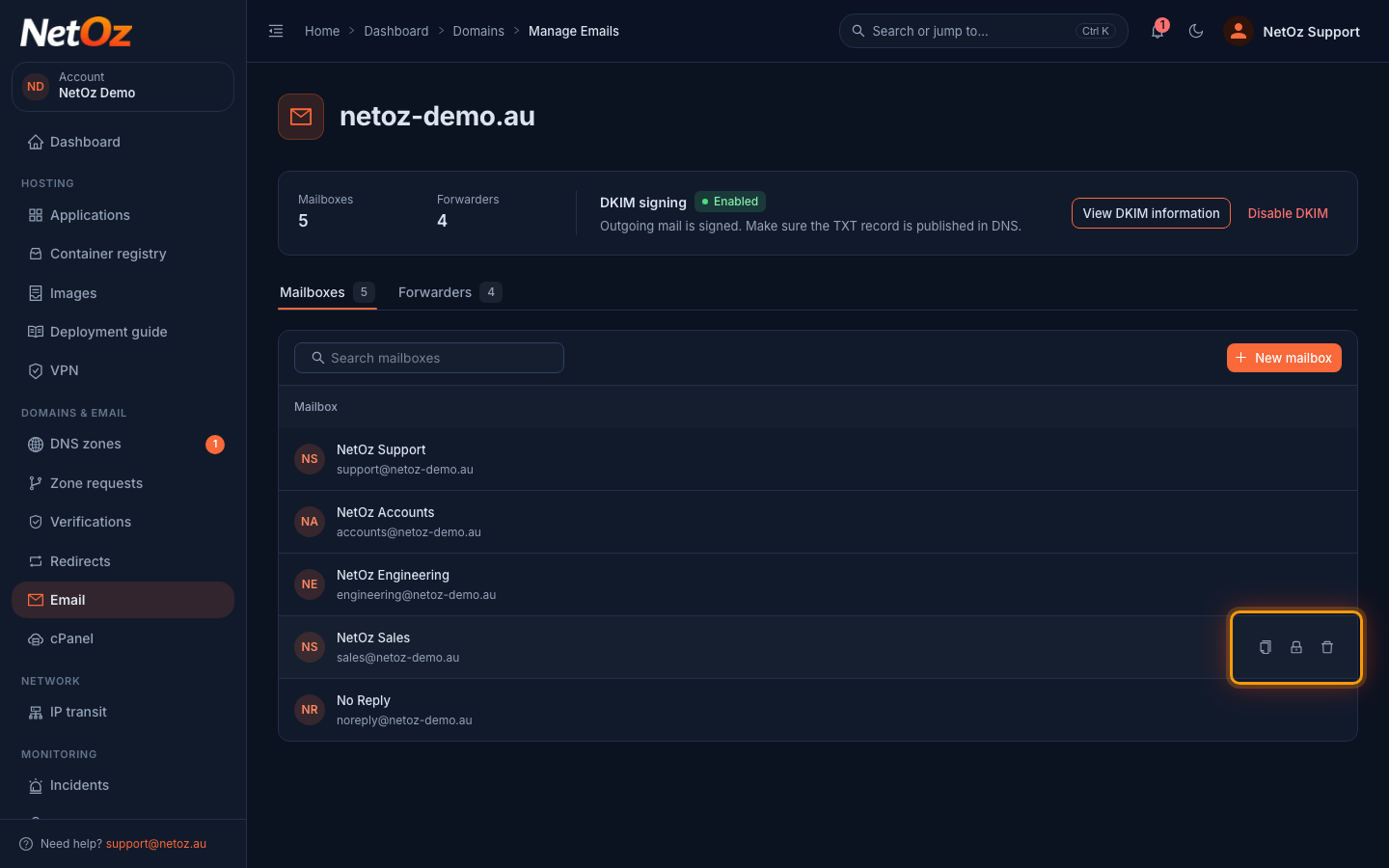Select the No Reply mailbox row

coord(818,710)
